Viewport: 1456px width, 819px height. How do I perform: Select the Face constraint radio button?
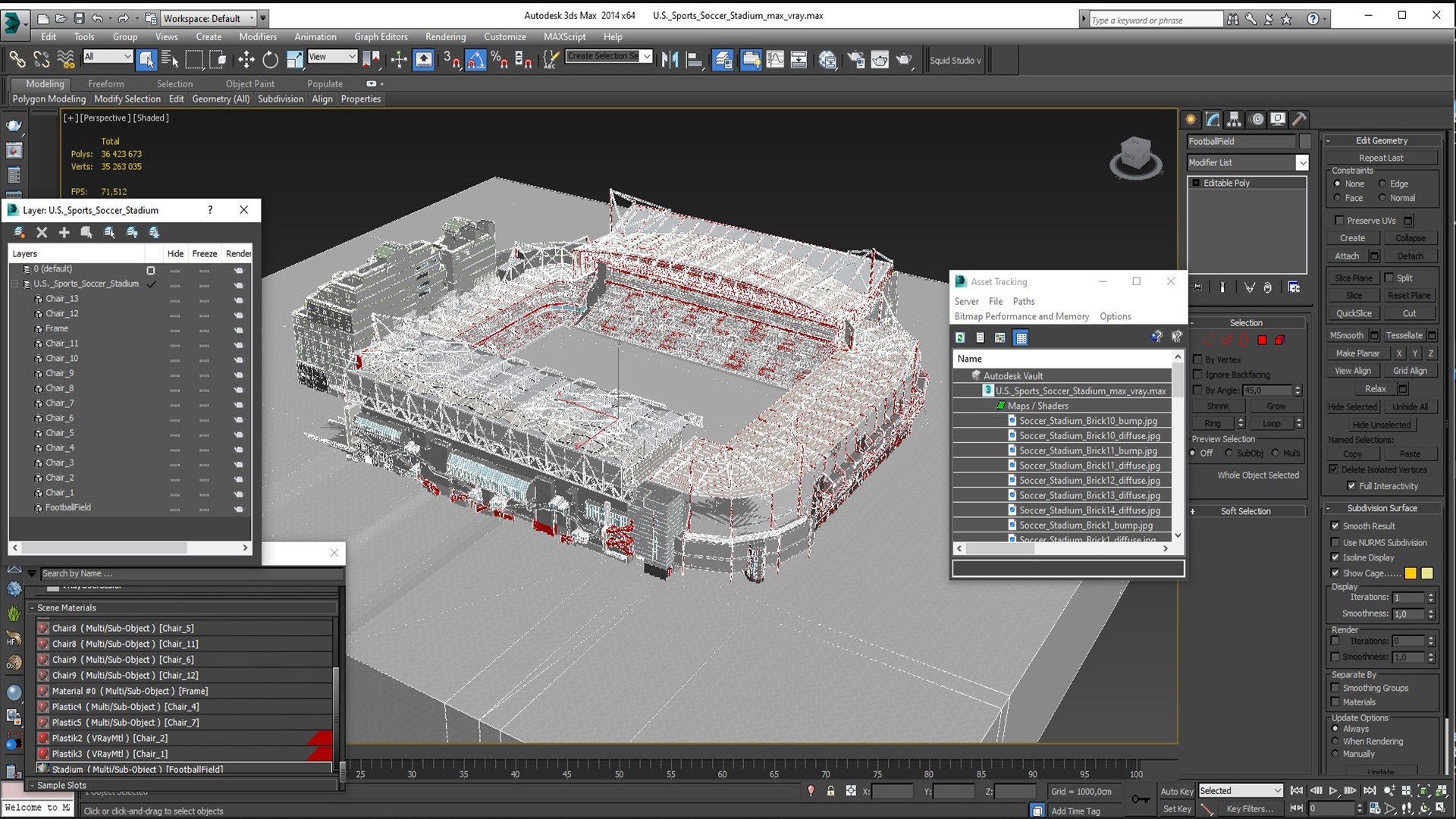tap(1337, 198)
